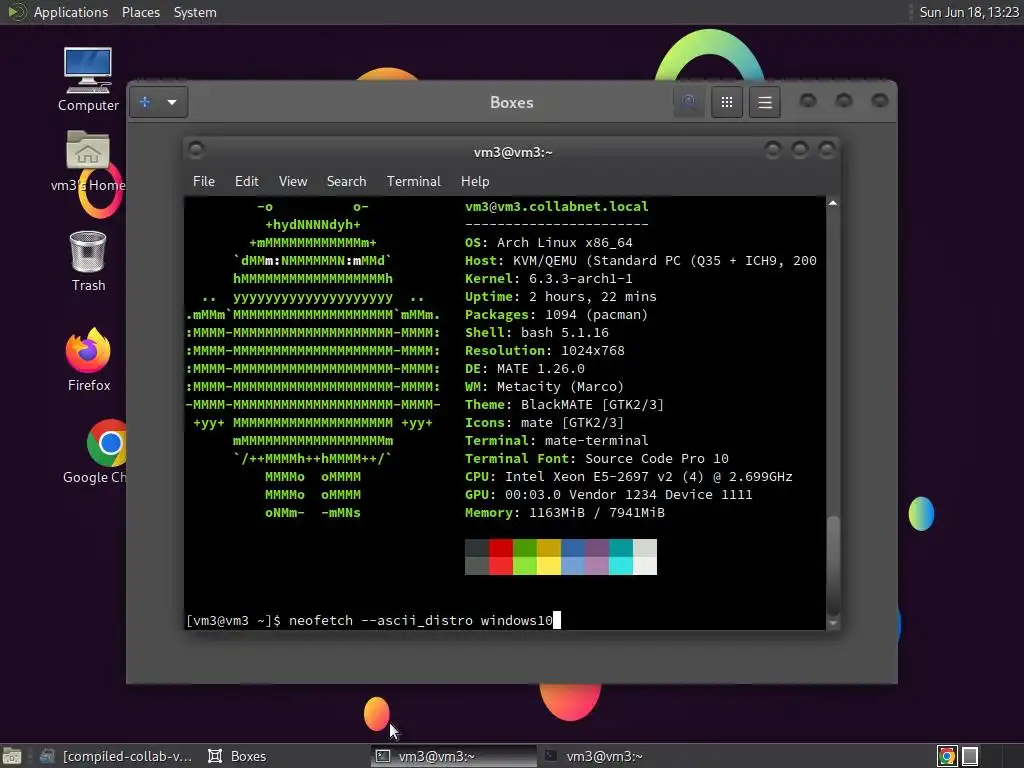Open the Edit menu in the terminal

(246, 181)
